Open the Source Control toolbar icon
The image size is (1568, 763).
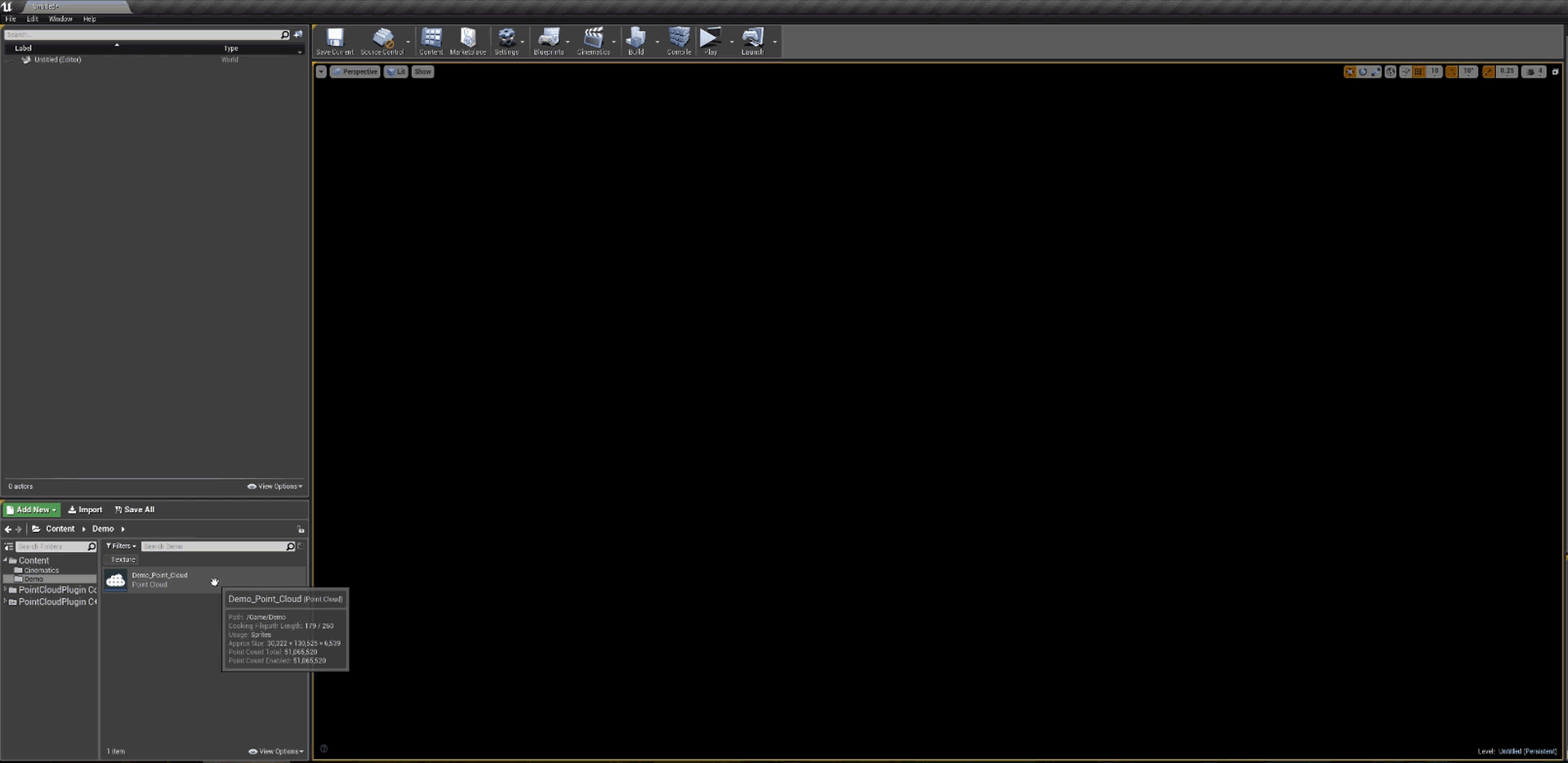(x=382, y=41)
